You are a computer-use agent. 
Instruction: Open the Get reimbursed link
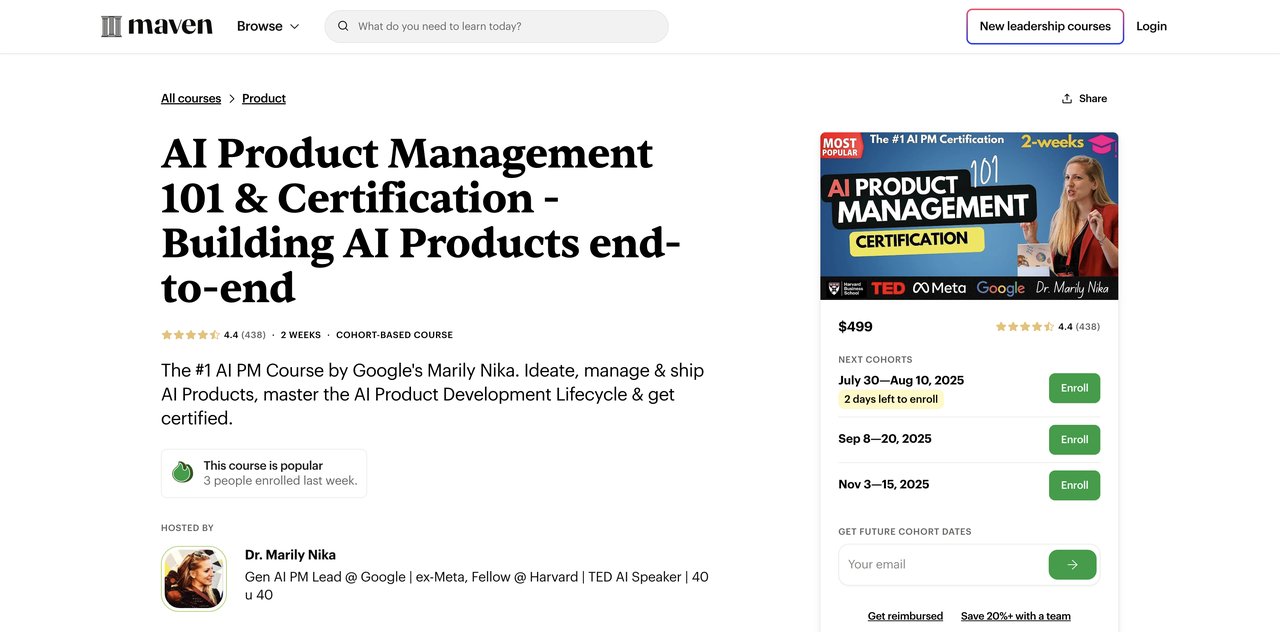pos(905,616)
